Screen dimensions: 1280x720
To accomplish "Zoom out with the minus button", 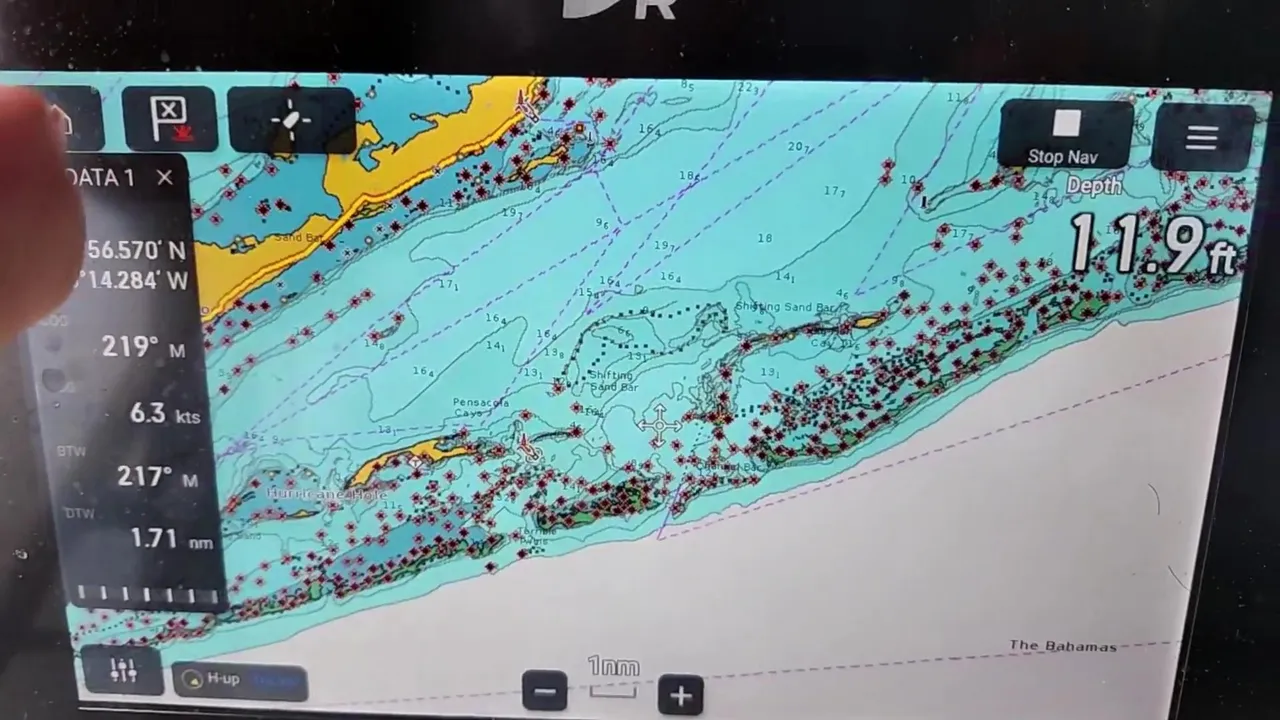I will [x=545, y=691].
